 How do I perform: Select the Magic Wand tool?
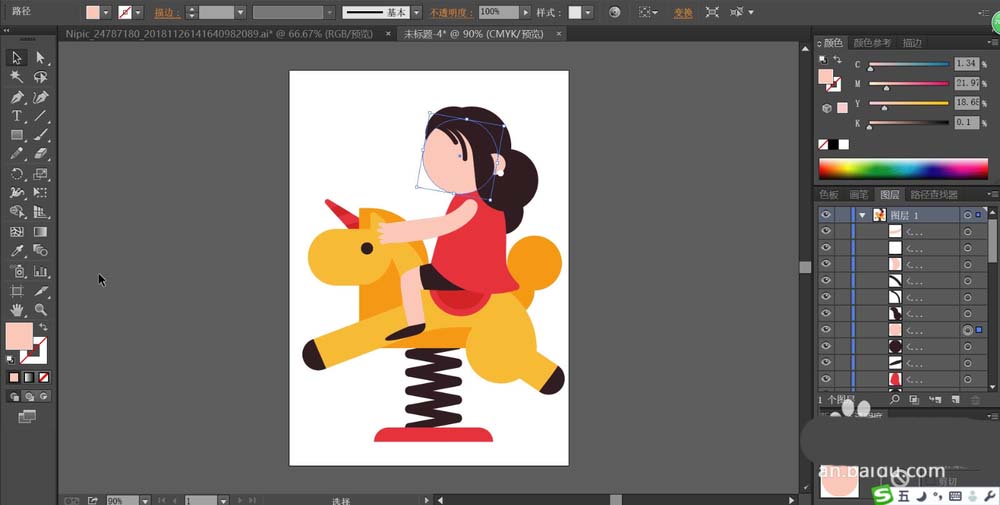tap(17, 77)
